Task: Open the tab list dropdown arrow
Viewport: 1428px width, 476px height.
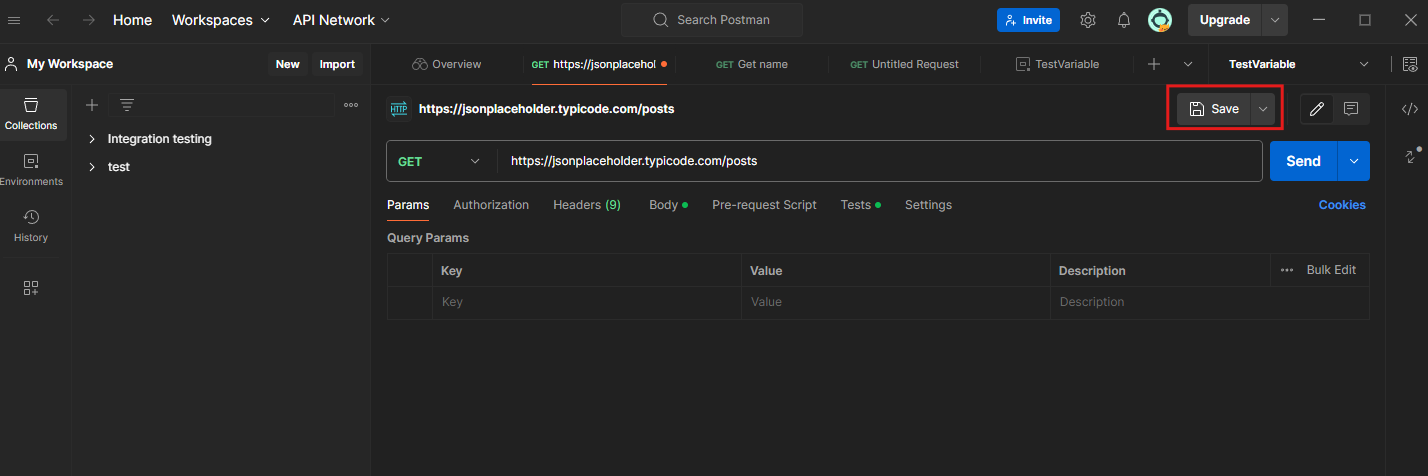Action: [1188, 64]
